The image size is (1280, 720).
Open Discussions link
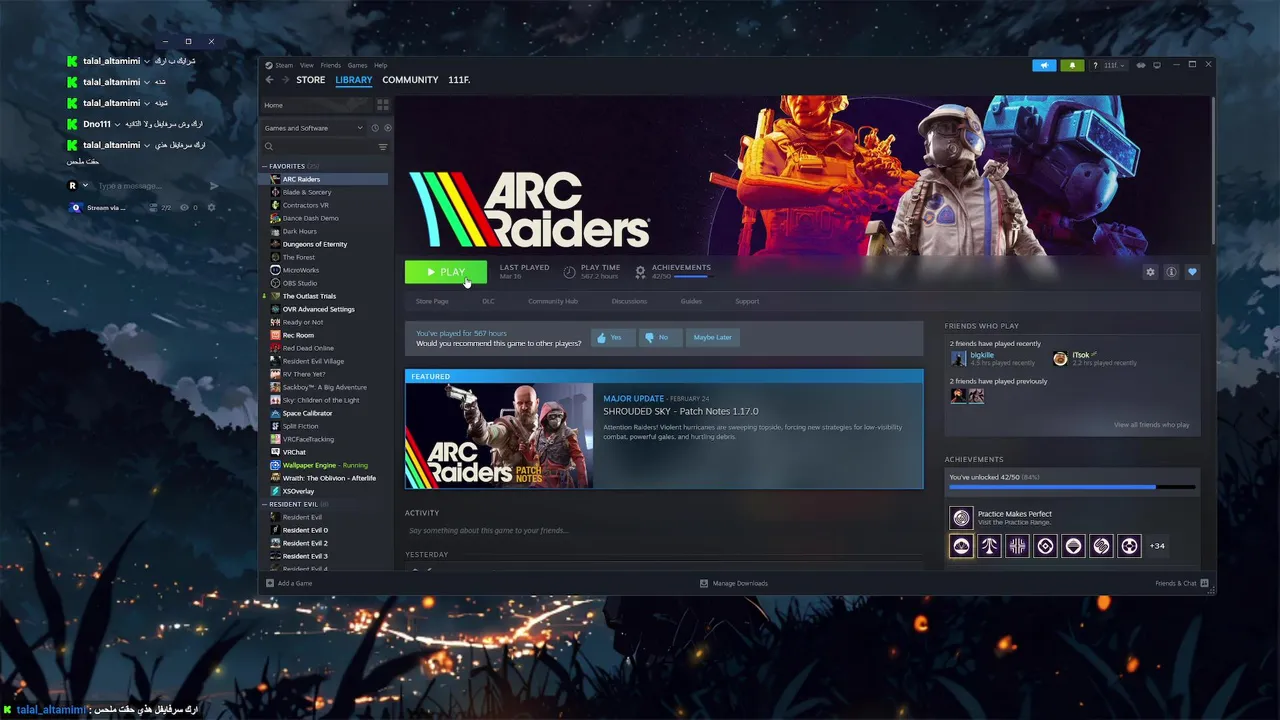click(629, 301)
